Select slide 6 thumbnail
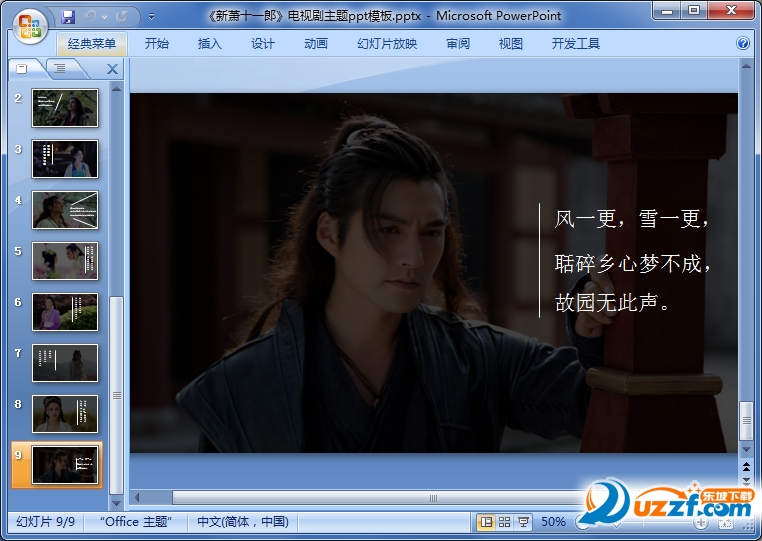762x541 pixels. [x=65, y=312]
